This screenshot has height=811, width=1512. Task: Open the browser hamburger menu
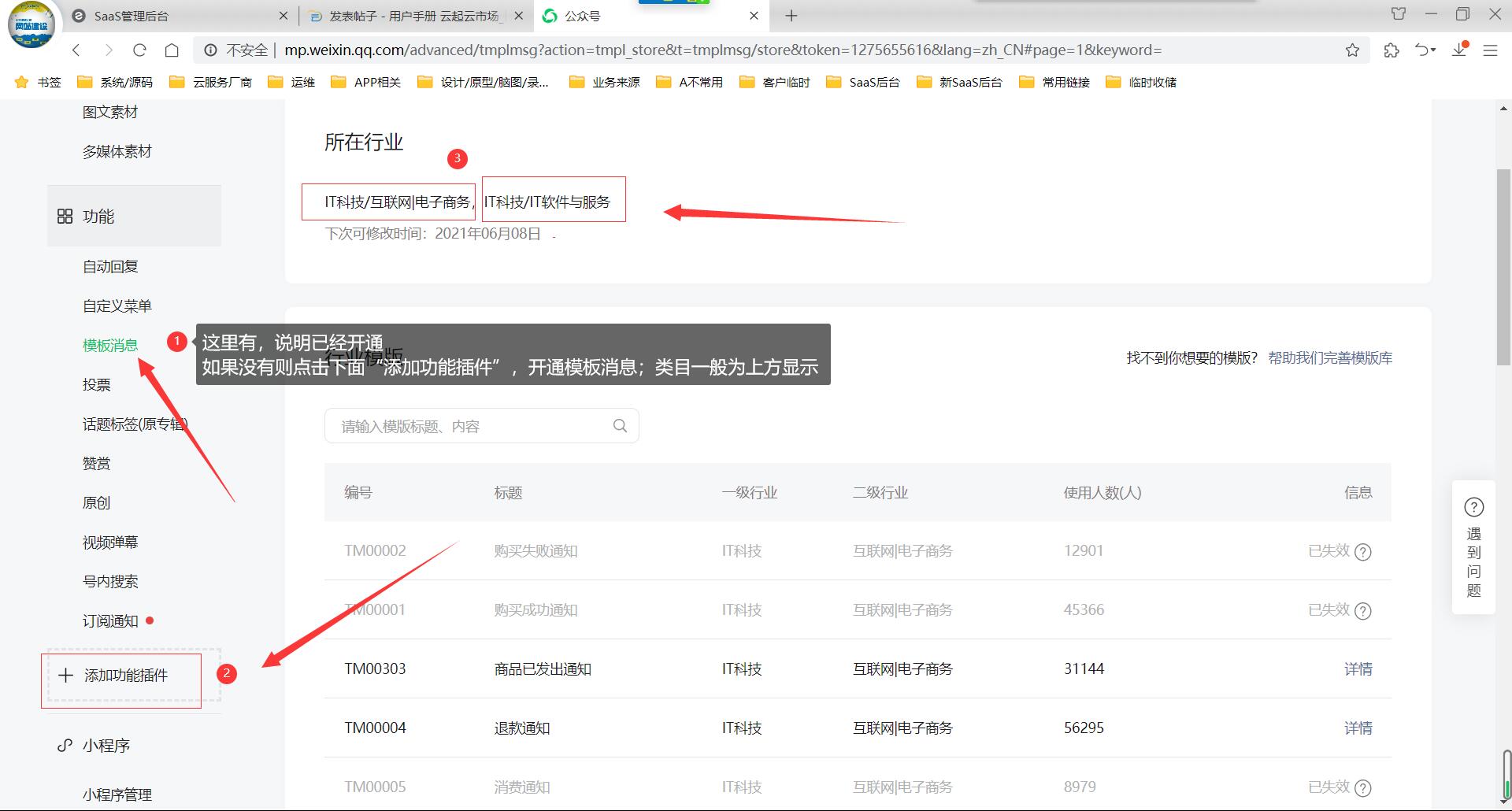(1490, 50)
